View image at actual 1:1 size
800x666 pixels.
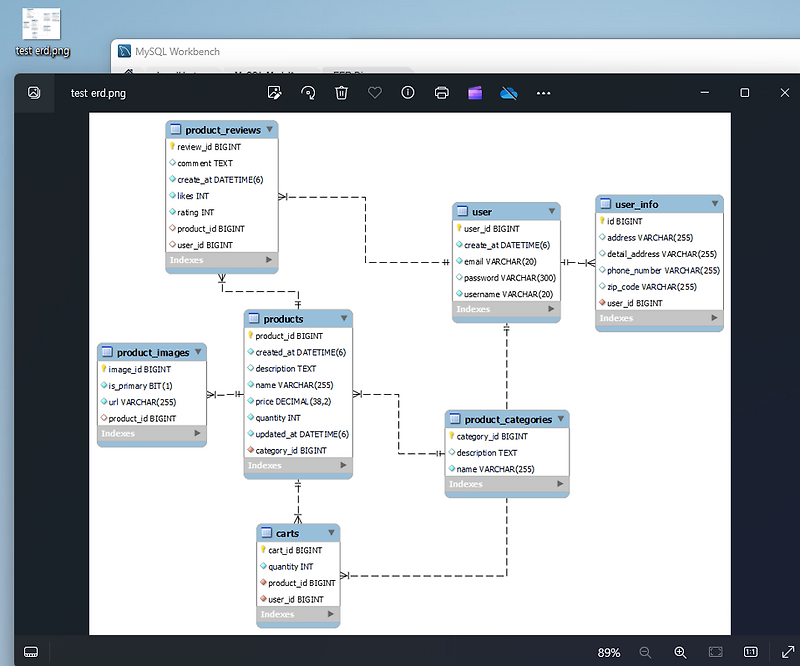750,651
